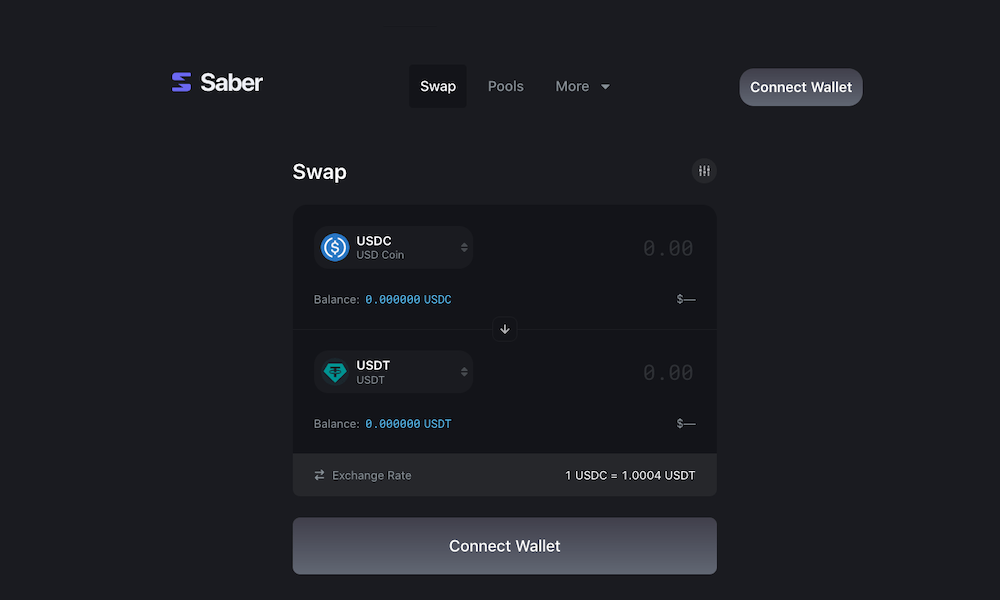
Task: Reverse swap direction with arrow button
Action: pyautogui.click(x=504, y=329)
